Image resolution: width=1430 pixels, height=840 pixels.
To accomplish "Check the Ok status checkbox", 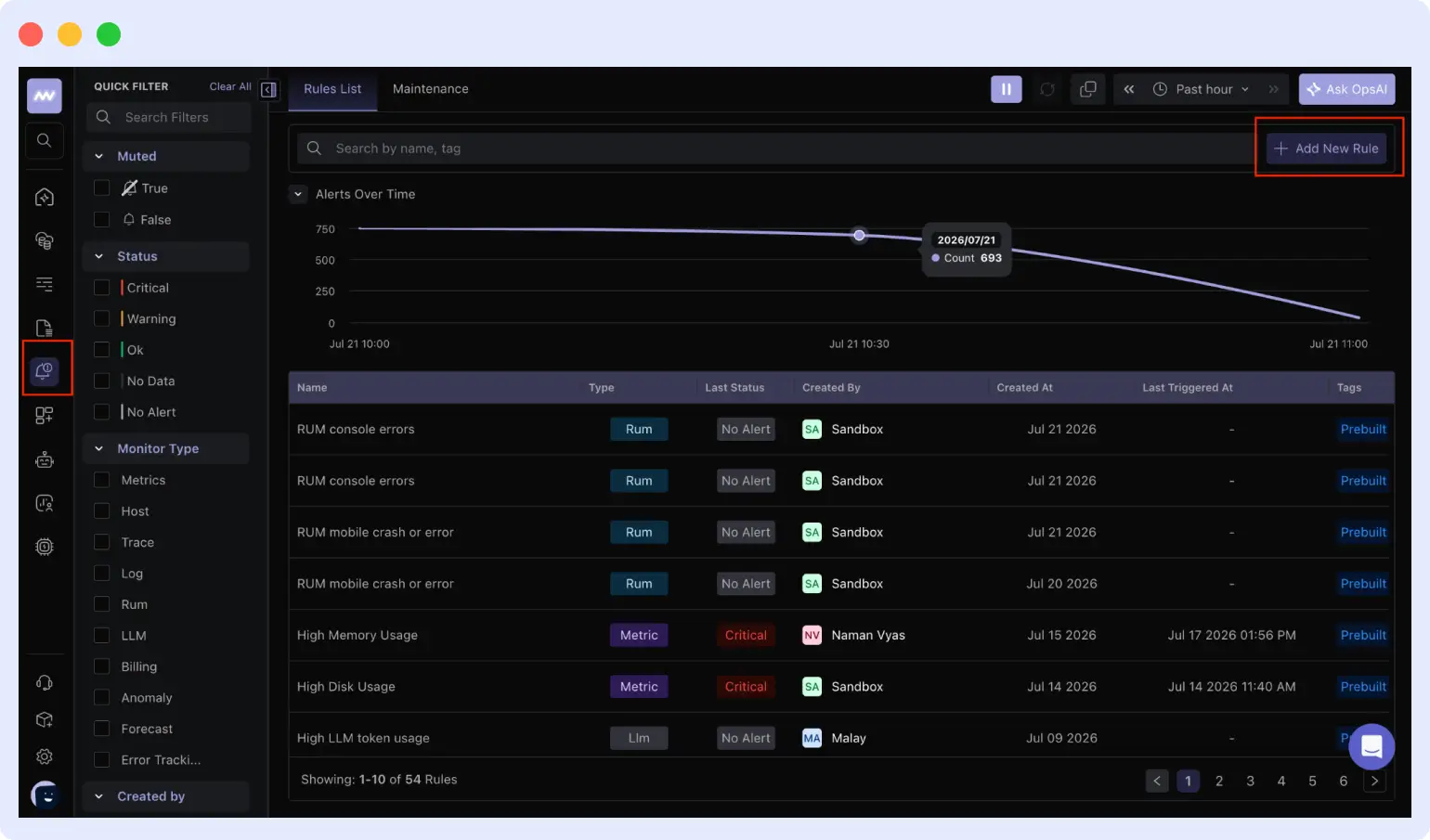I will tap(102, 350).
